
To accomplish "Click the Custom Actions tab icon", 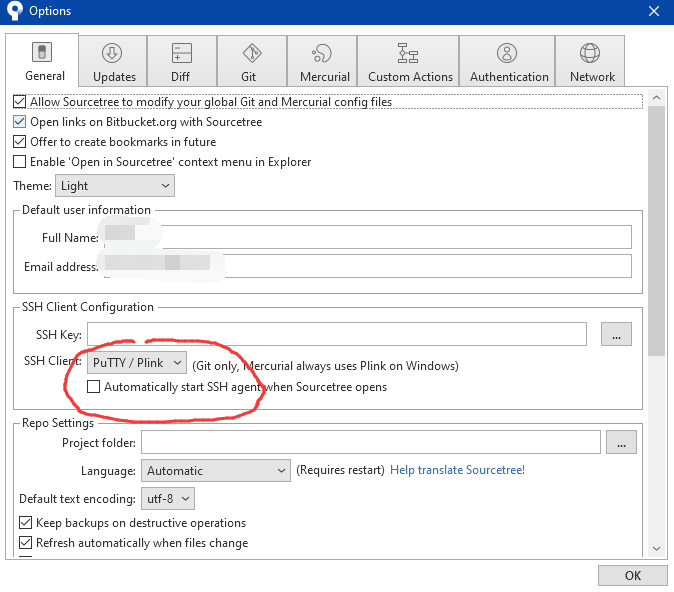I will (407, 53).
